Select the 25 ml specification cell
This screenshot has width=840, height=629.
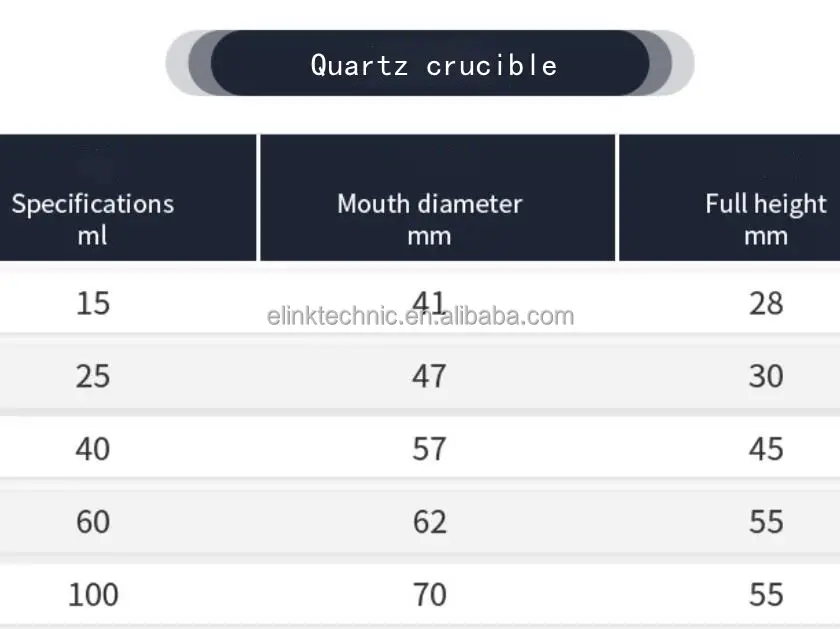(x=93, y=376)
